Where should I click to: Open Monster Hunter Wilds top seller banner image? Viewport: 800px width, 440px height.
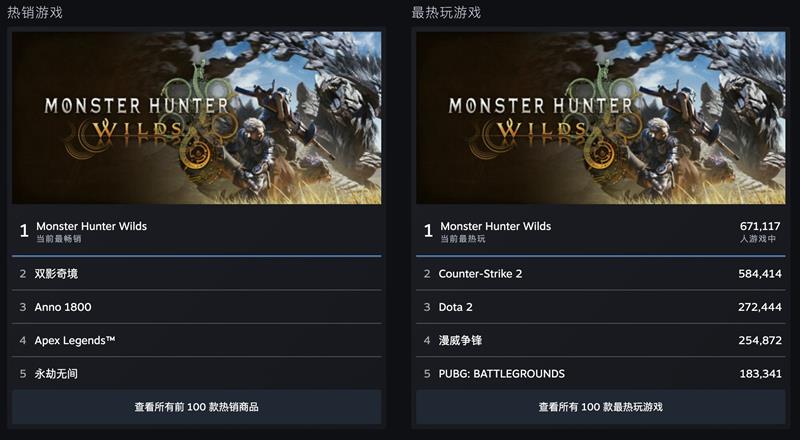[x=196, y=118]
